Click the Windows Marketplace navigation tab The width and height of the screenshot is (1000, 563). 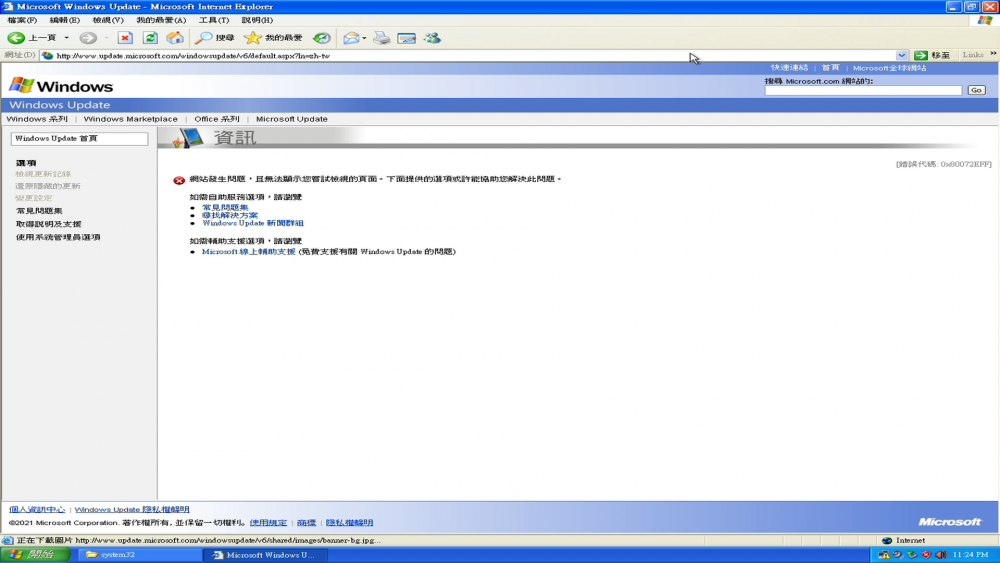pyautogui.click(x=131, y=119)
